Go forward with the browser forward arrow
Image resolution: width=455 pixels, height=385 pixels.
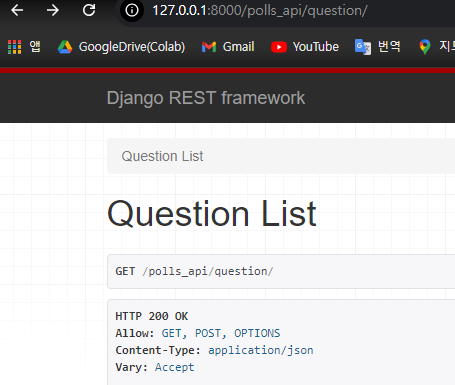pos(53,10)
